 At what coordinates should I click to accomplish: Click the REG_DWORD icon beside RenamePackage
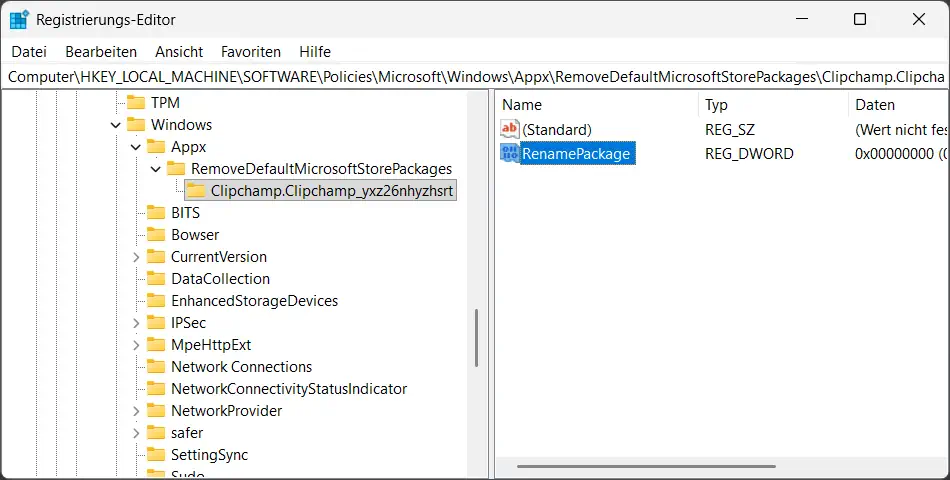tap(509, 154)
